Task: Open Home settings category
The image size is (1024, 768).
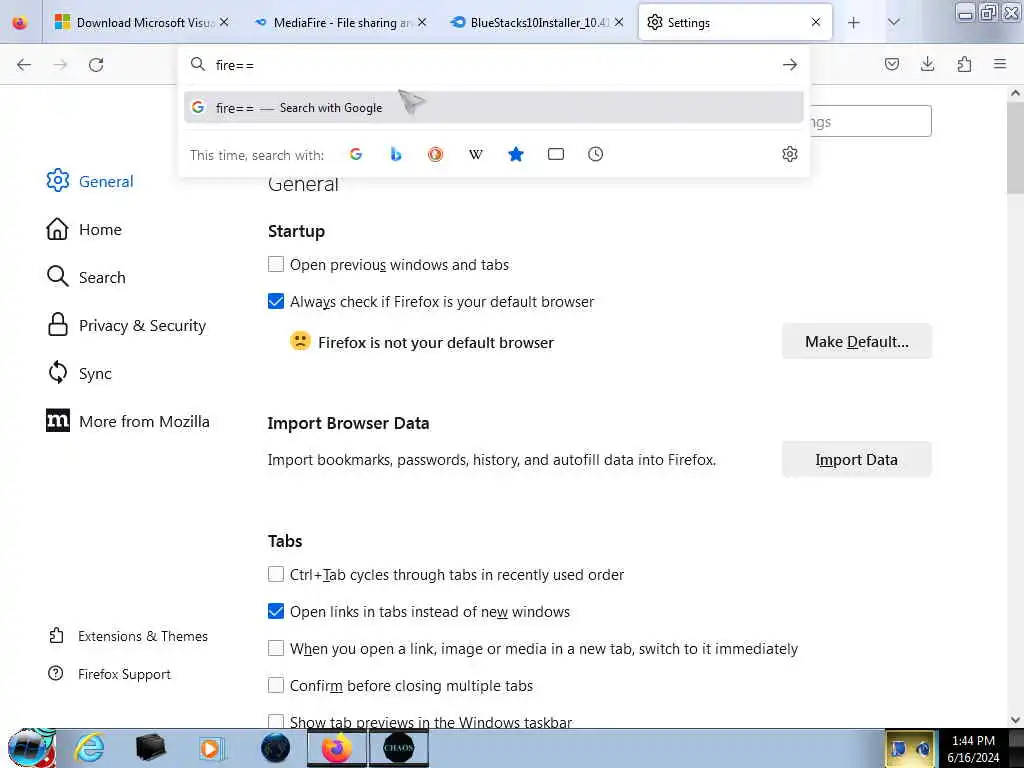Action: tap(84, 229)
